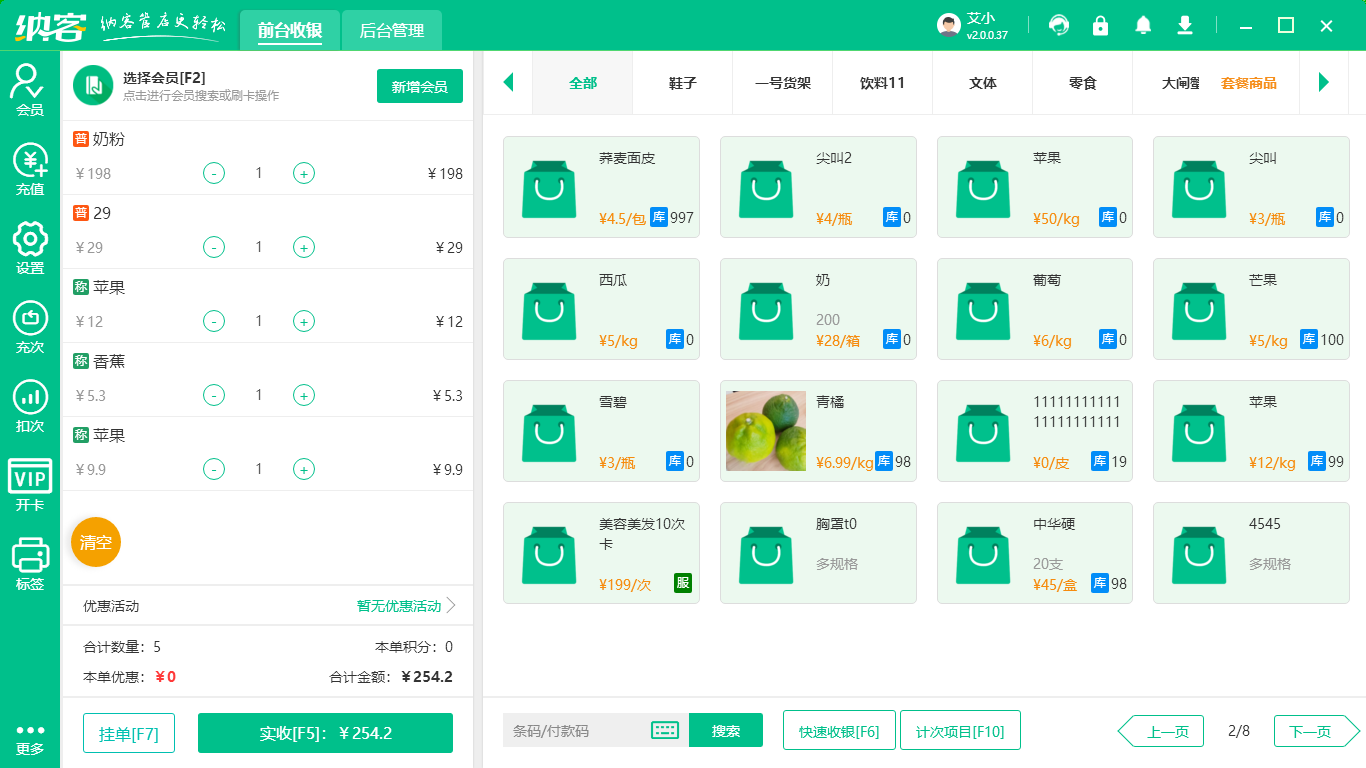
Task: Select the 扣次 deduction function
Action: 29,398
